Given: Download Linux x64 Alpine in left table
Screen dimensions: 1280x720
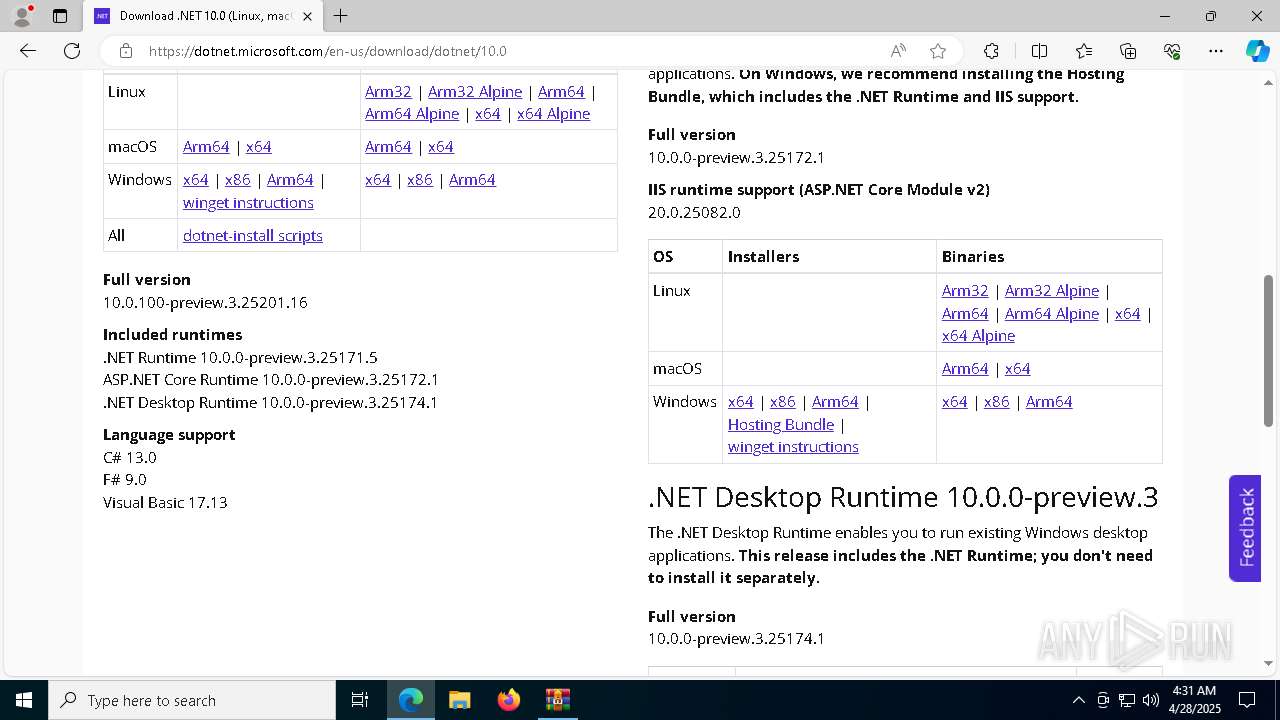Looking at the screenshot, I should tap(554, 114).
